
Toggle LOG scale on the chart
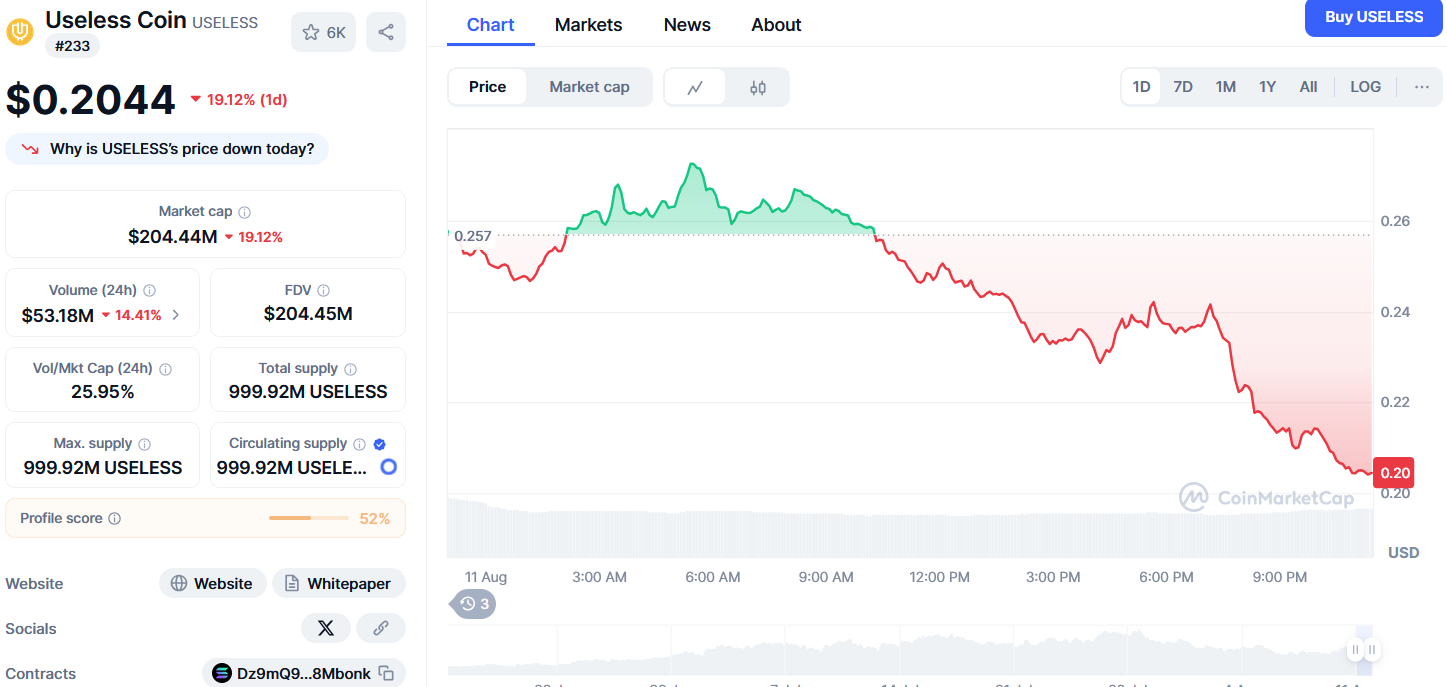coord(1366,87)
